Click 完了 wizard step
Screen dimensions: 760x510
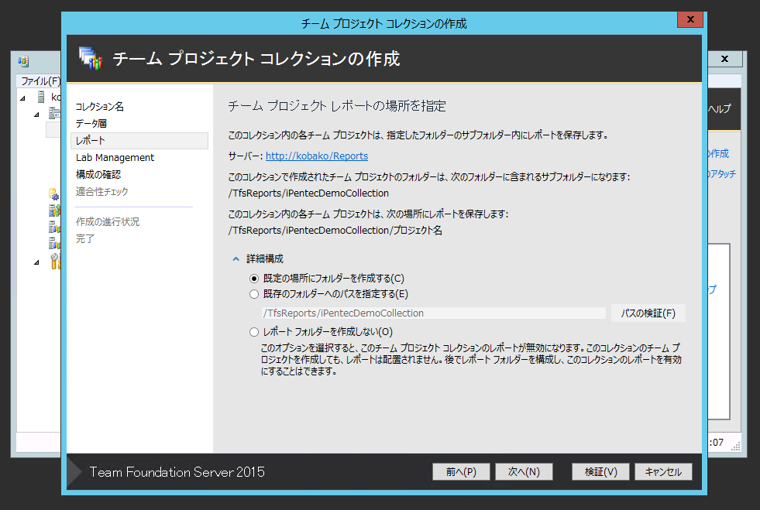(x=85, y=239)
